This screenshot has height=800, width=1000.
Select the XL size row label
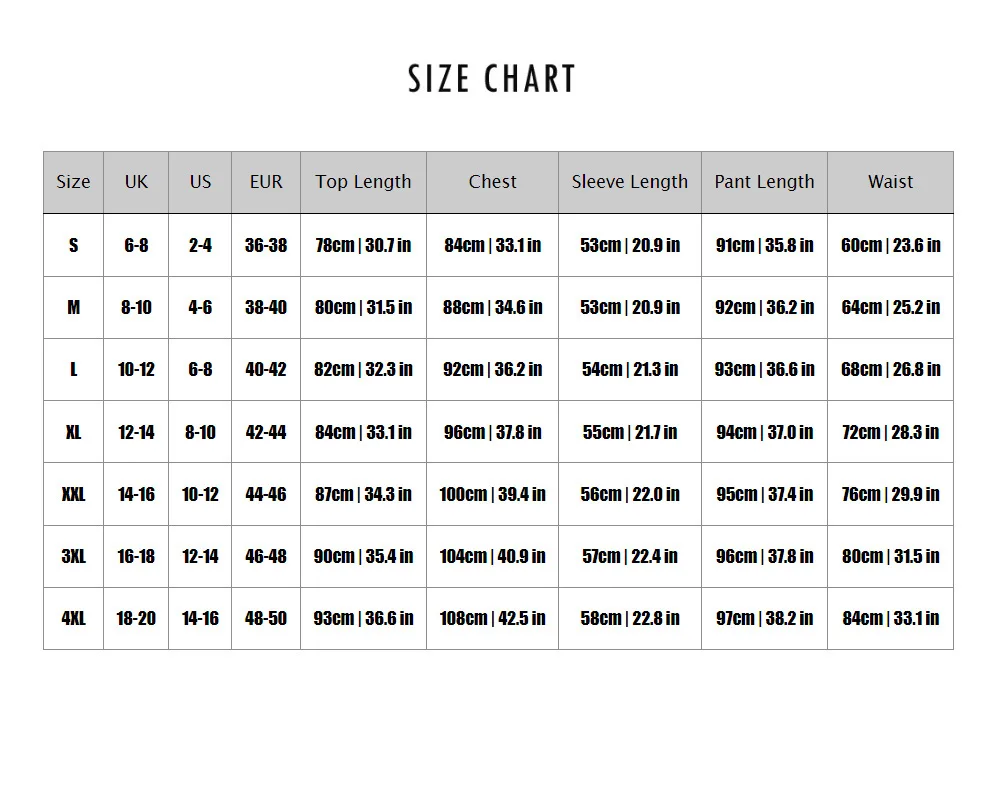[73, 432]
